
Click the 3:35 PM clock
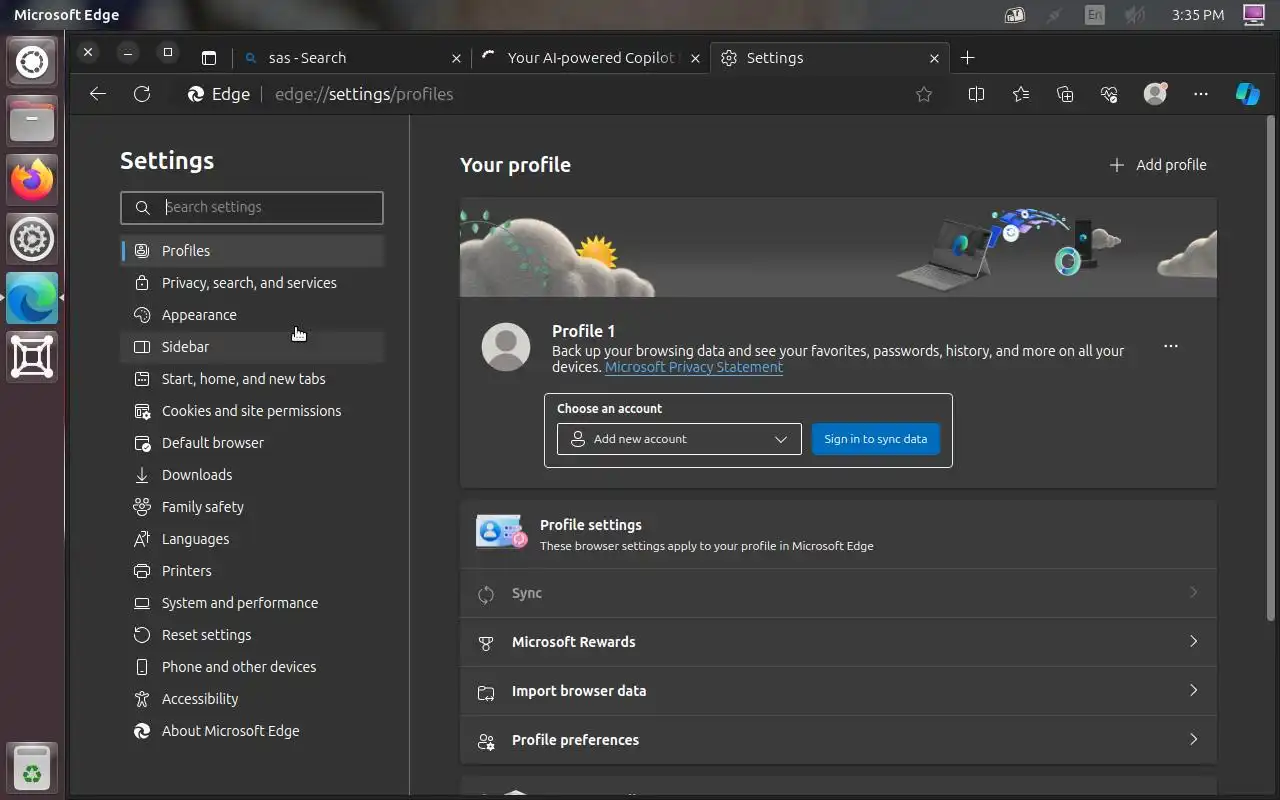[x=1198, y=15]
